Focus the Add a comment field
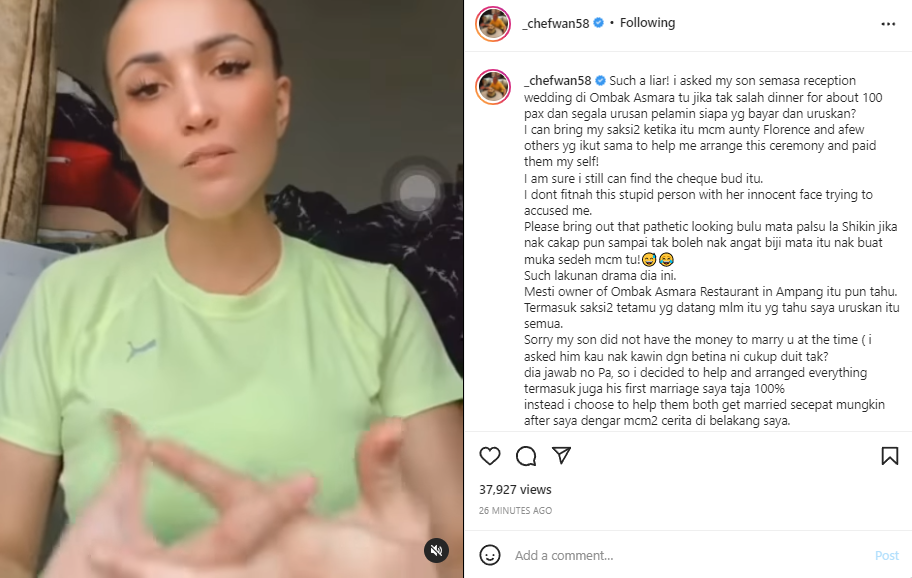 point(689,555)
